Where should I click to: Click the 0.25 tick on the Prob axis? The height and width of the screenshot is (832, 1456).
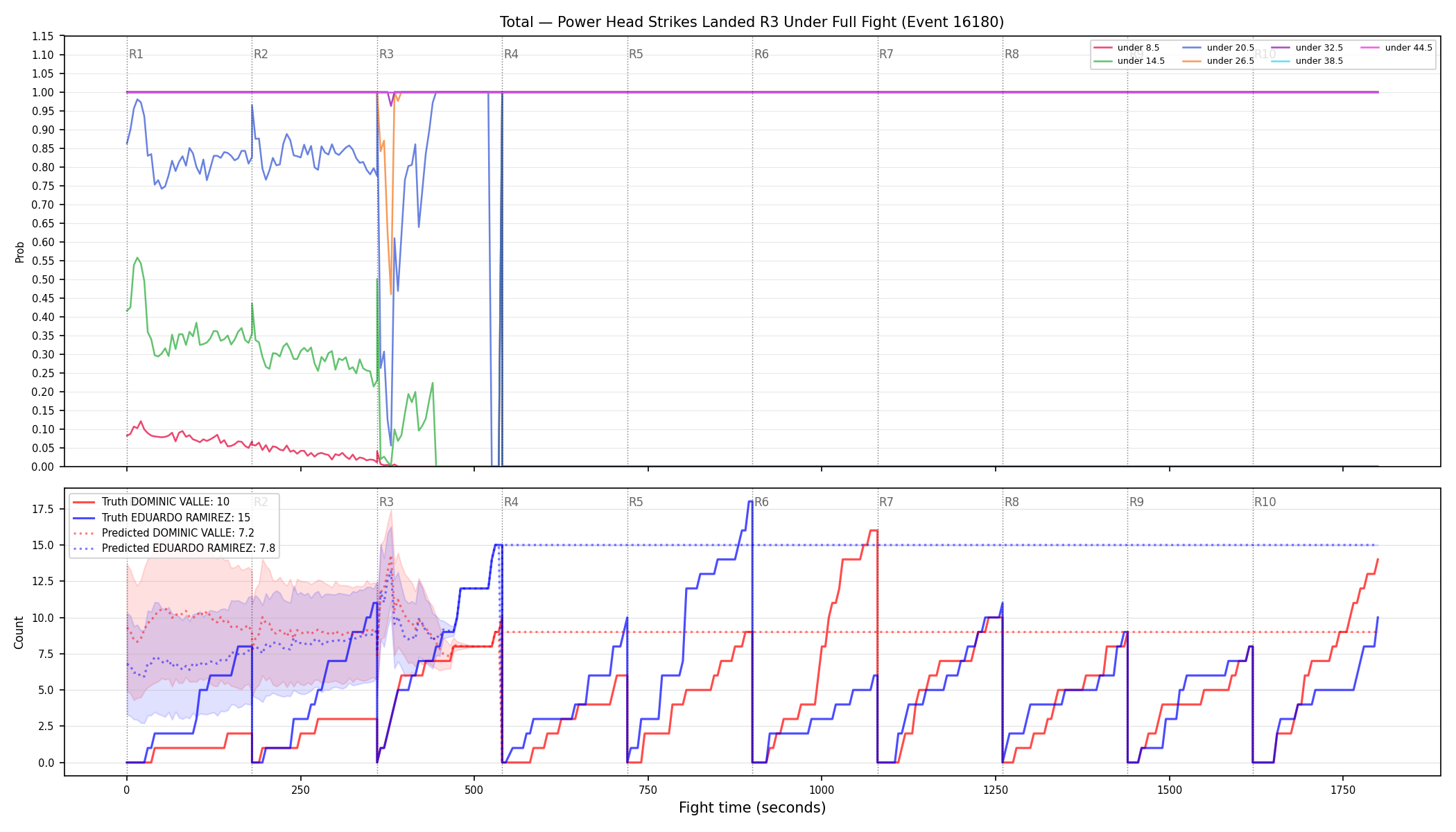[43, 373]
